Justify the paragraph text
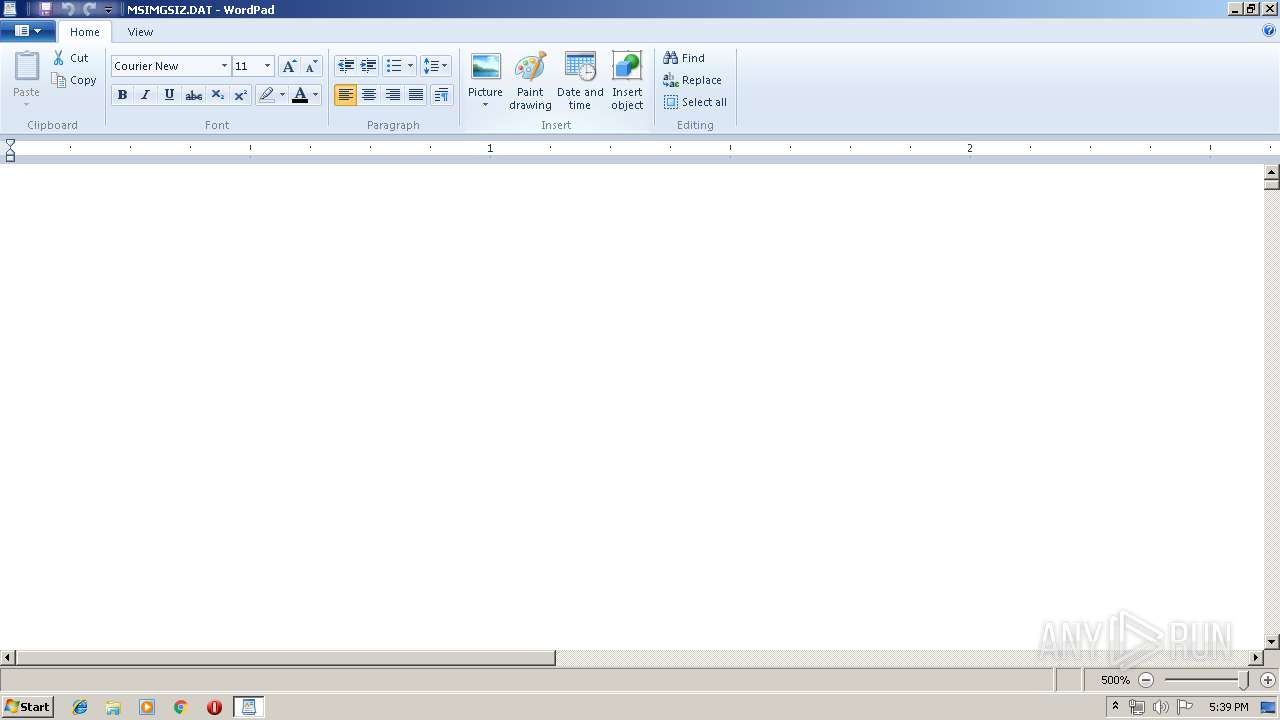This screenshot has height=720, width=1280. tap(416, 95)
